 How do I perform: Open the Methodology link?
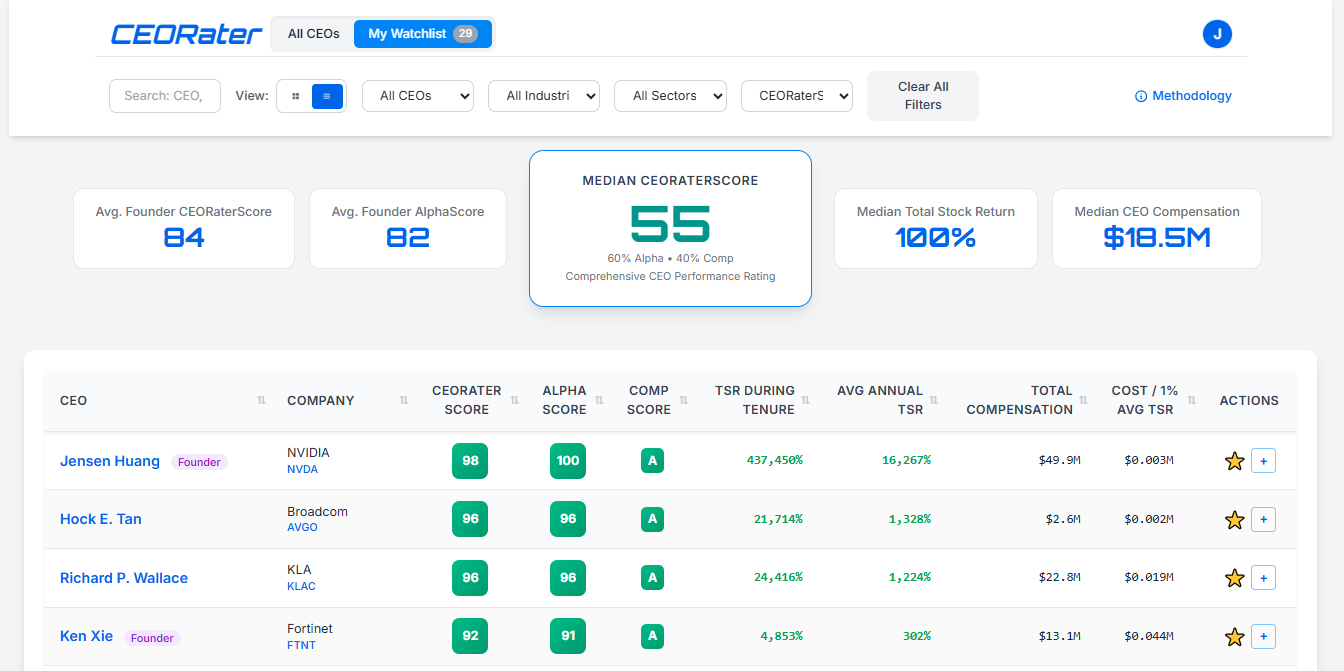pyautogui.click(x=1183, y=96)
